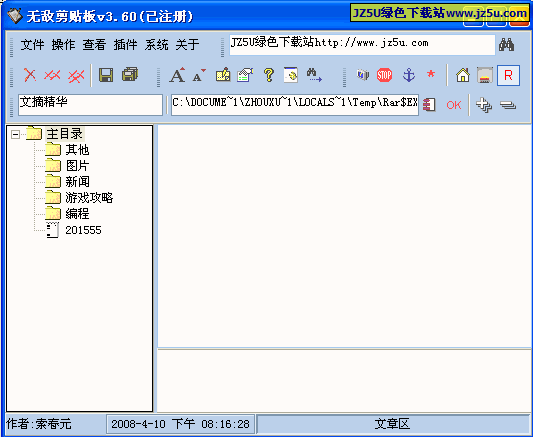Click the red asterisk star icon
The height and width of the screenshot is (437, 533).
click(431, 74)
